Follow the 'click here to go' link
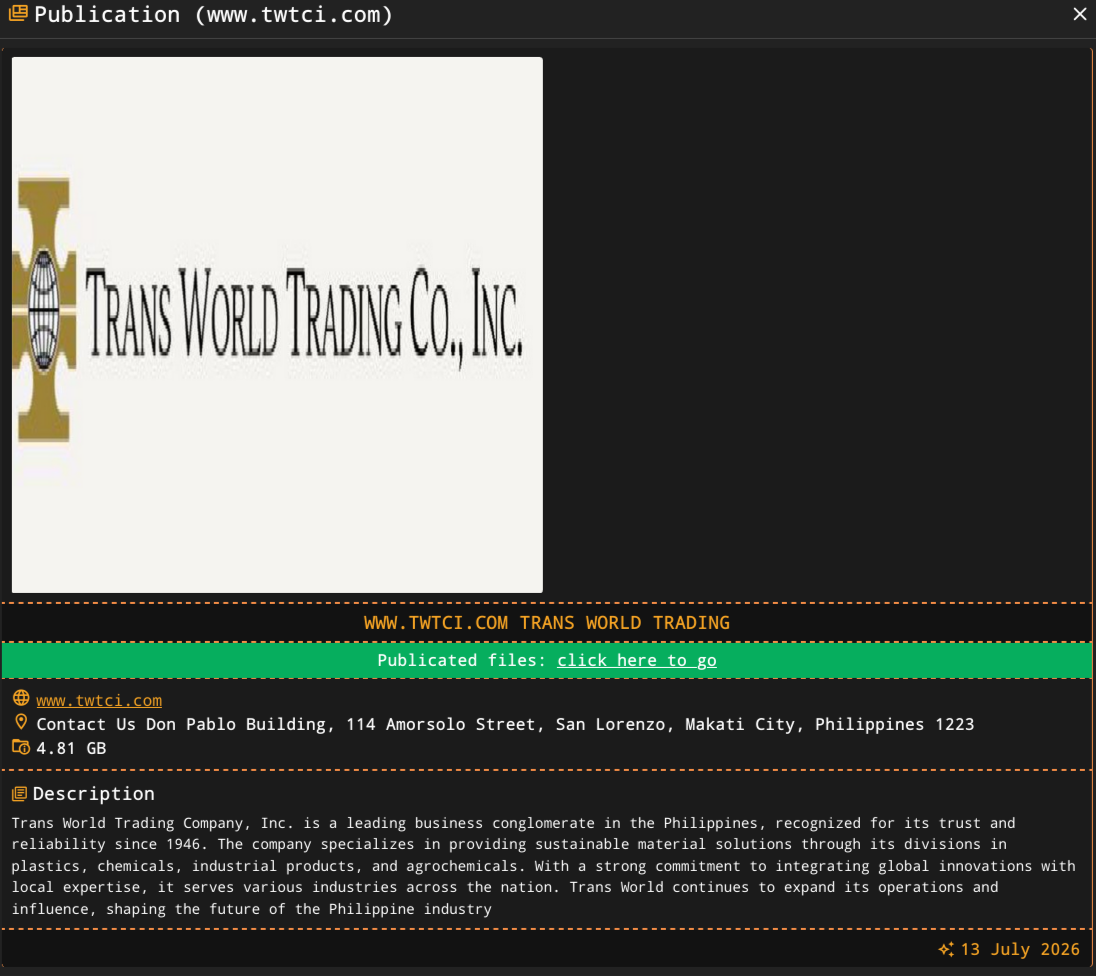The image size is (1096, 976). coord(636,660)
